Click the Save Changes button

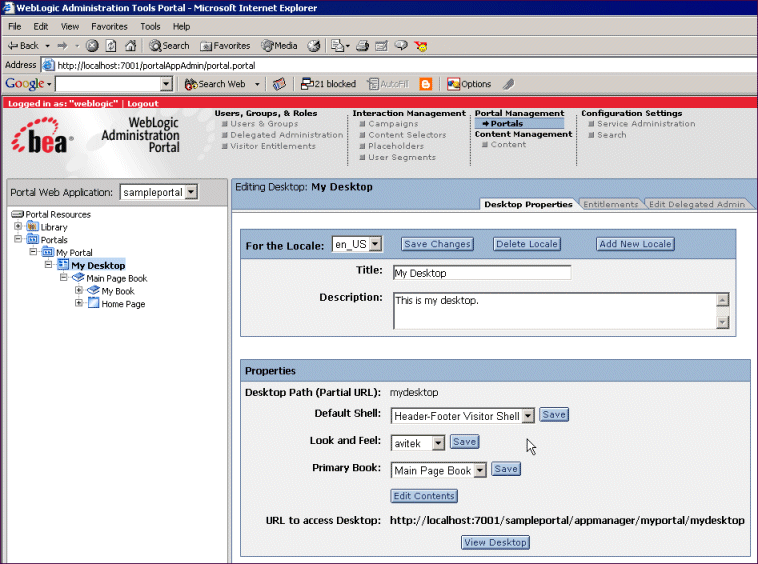[x=437, y=244]
